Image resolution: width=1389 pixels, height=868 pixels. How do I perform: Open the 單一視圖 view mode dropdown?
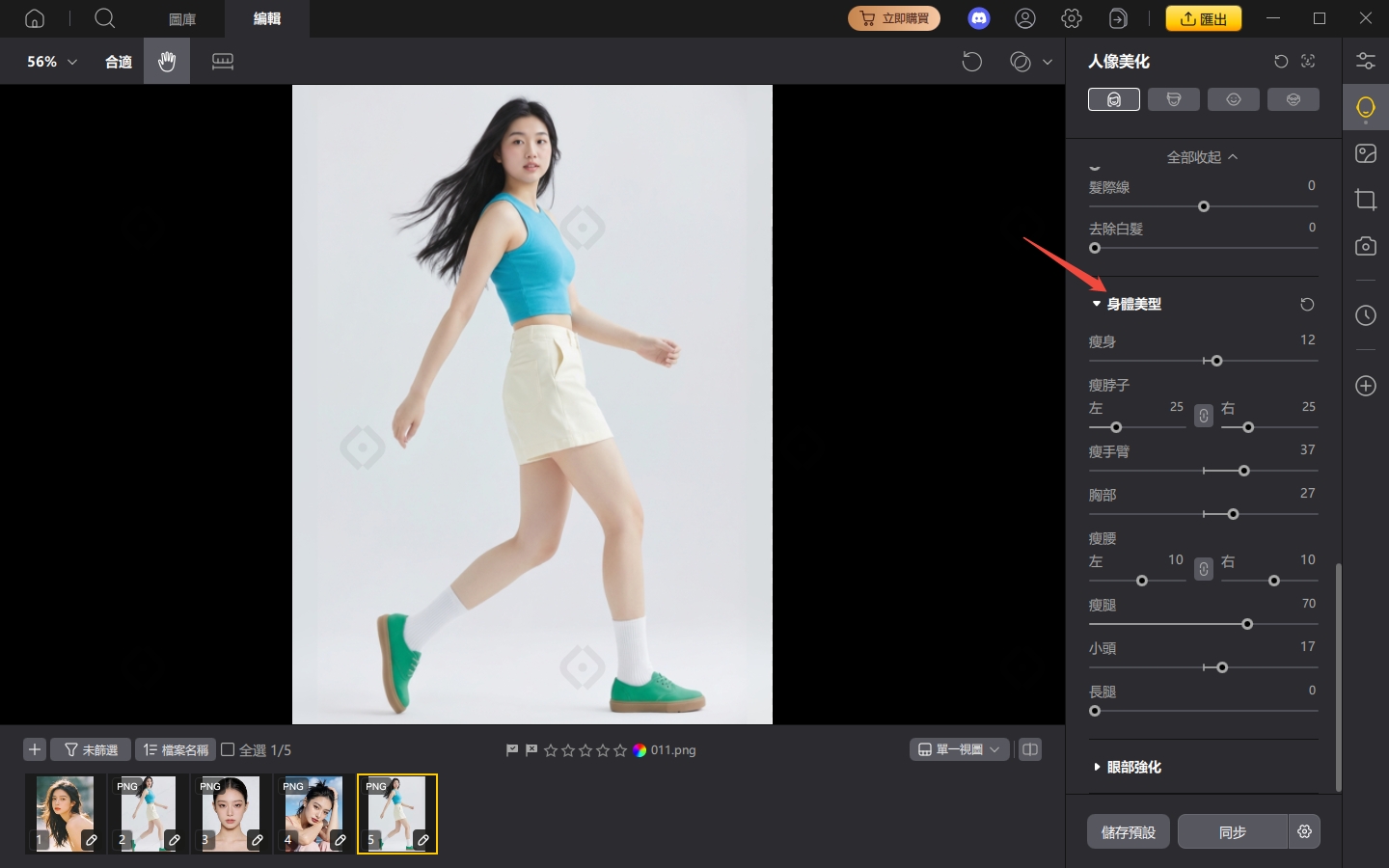pyautogui.click(x=959, y=749)
